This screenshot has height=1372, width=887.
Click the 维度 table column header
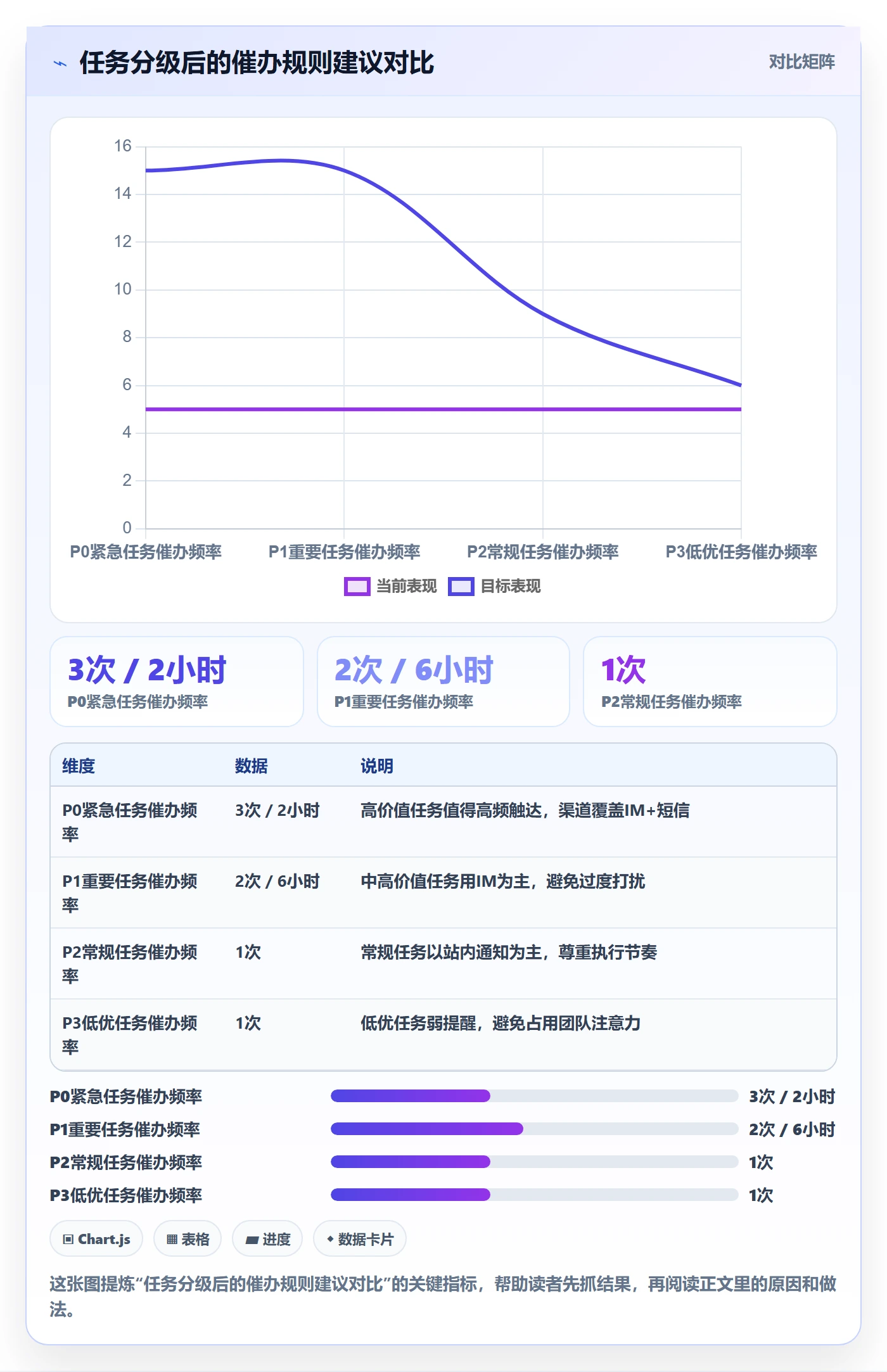click(79, 766)
